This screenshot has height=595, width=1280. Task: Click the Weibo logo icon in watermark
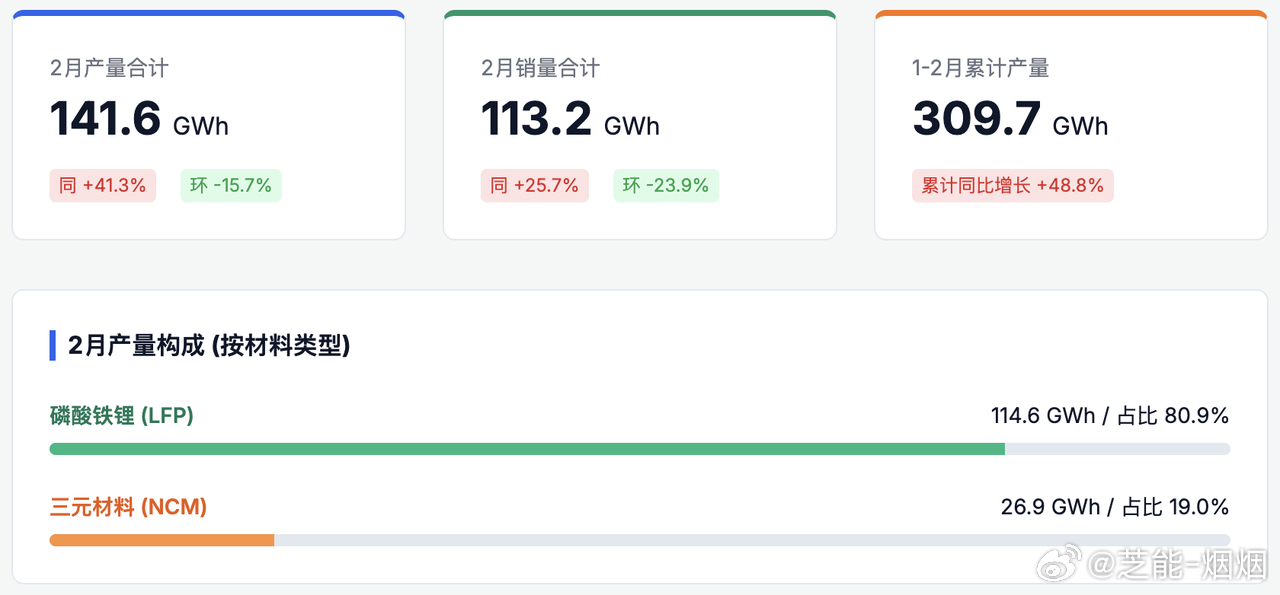point(1059,565)
